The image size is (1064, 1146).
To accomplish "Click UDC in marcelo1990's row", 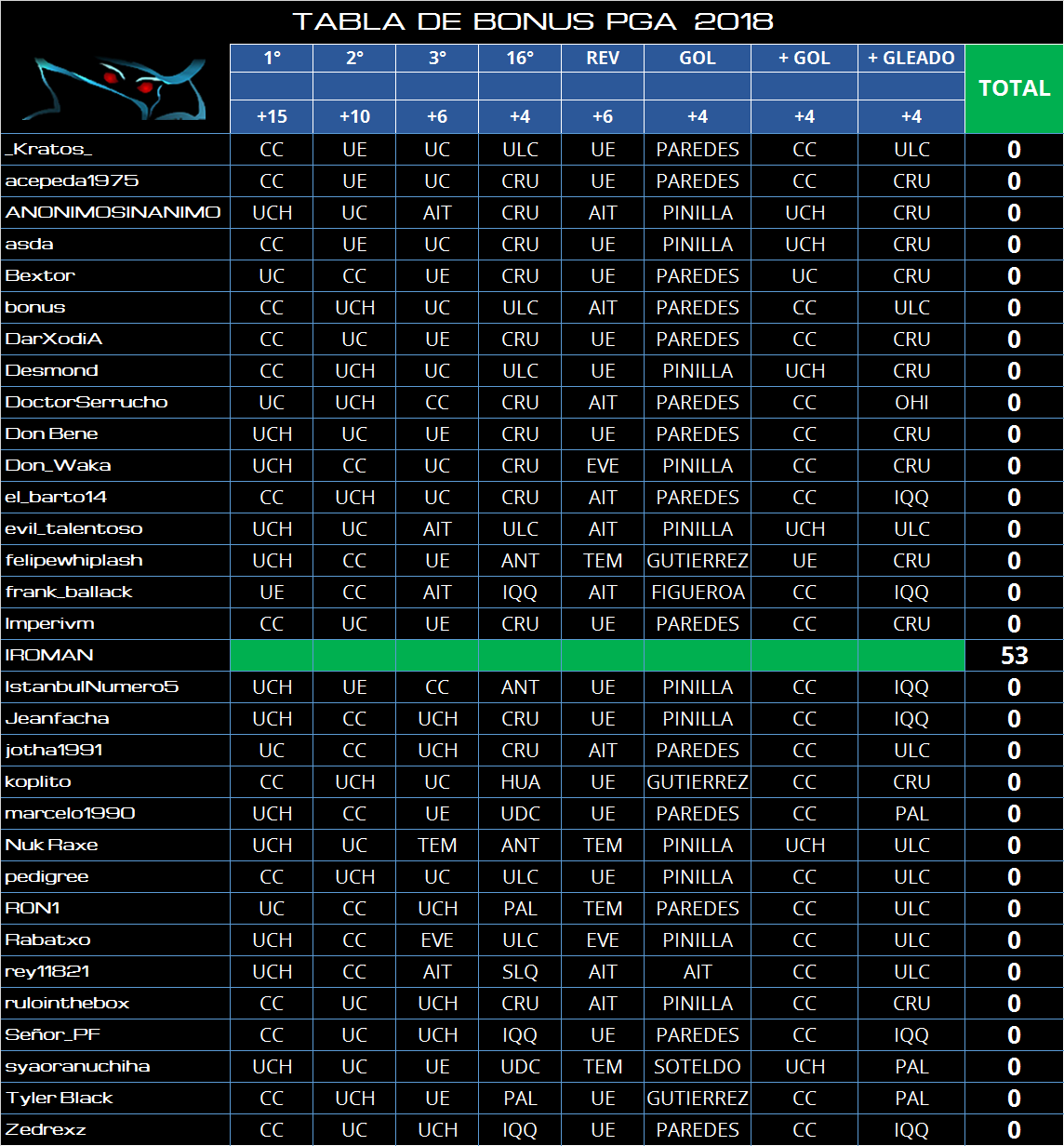I will [520, 814].
